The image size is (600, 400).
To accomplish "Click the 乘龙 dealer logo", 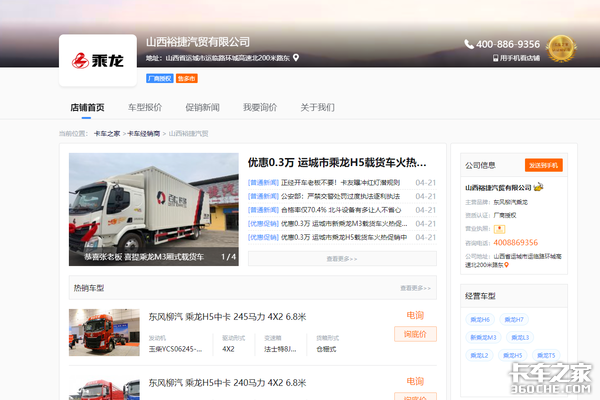I will (x=99, y=62).
